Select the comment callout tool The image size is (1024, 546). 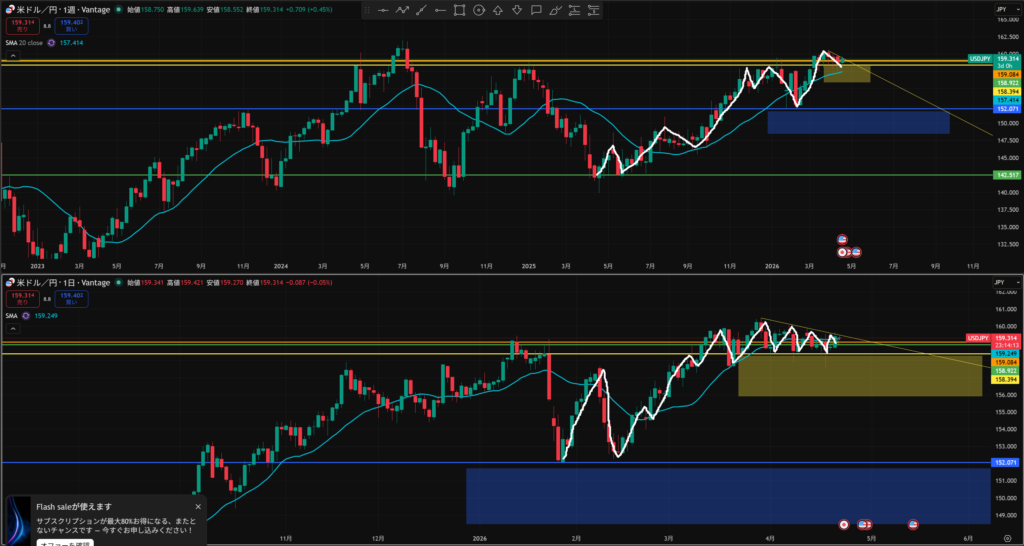pos(536,11)
